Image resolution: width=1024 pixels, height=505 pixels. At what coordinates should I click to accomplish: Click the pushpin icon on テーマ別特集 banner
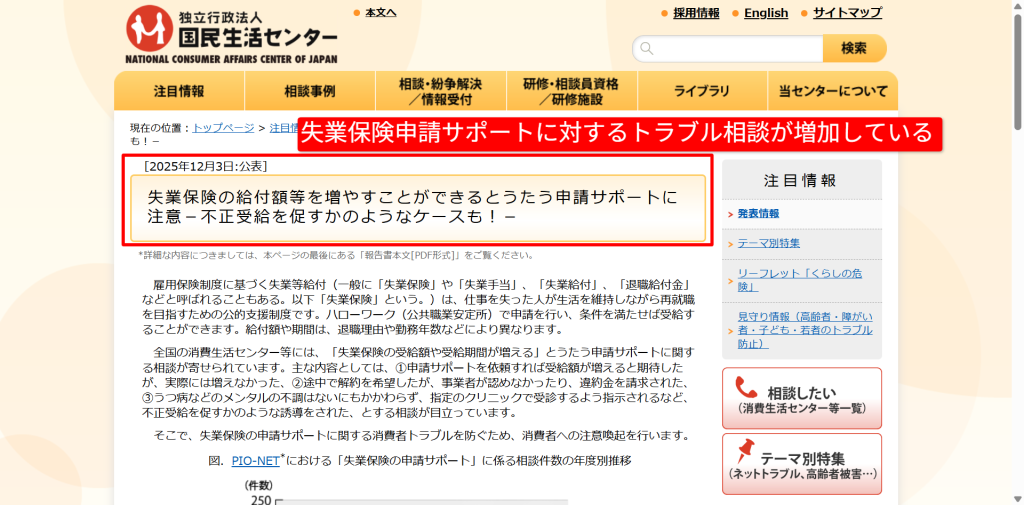click(744, 451)
